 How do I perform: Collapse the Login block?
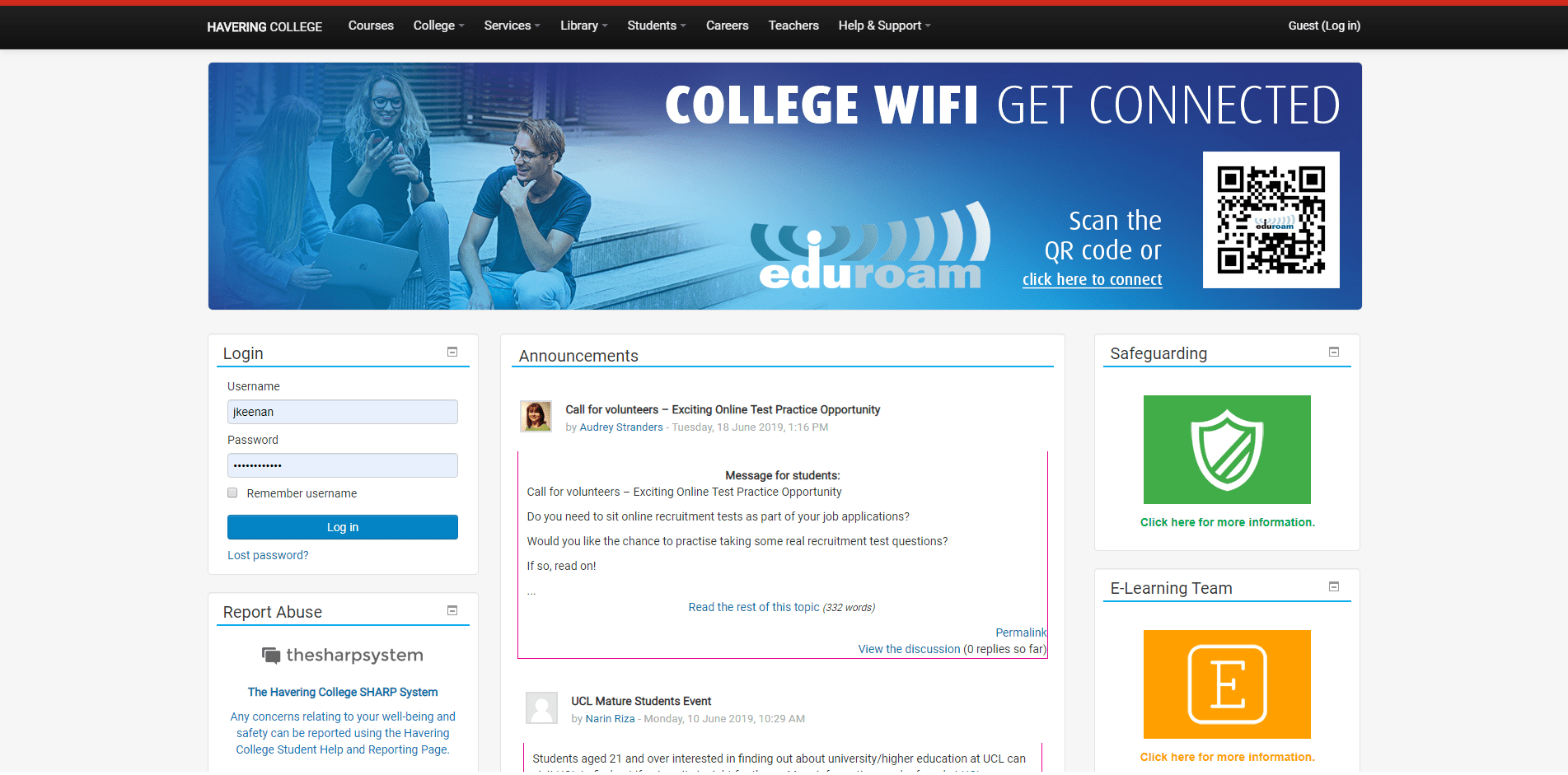[452, 352]
